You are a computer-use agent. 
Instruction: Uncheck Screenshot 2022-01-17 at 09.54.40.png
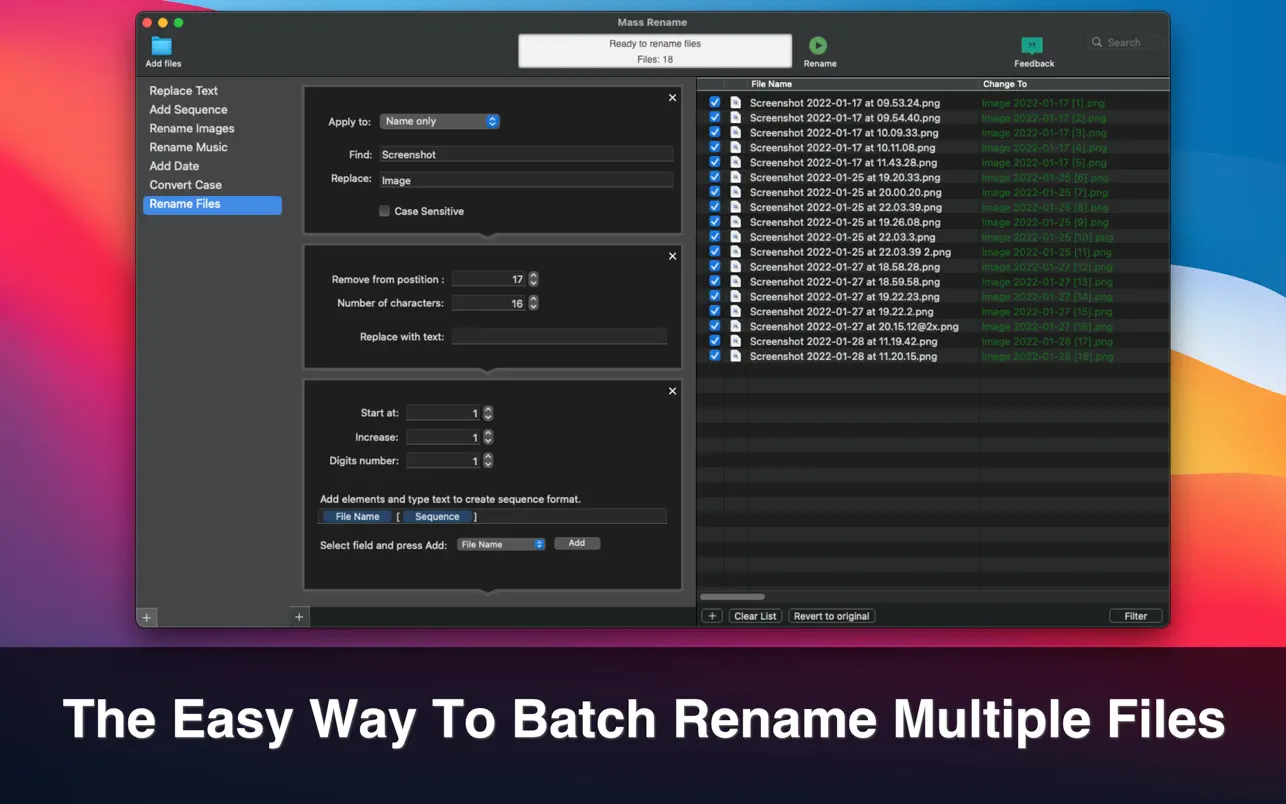point(714,117)
